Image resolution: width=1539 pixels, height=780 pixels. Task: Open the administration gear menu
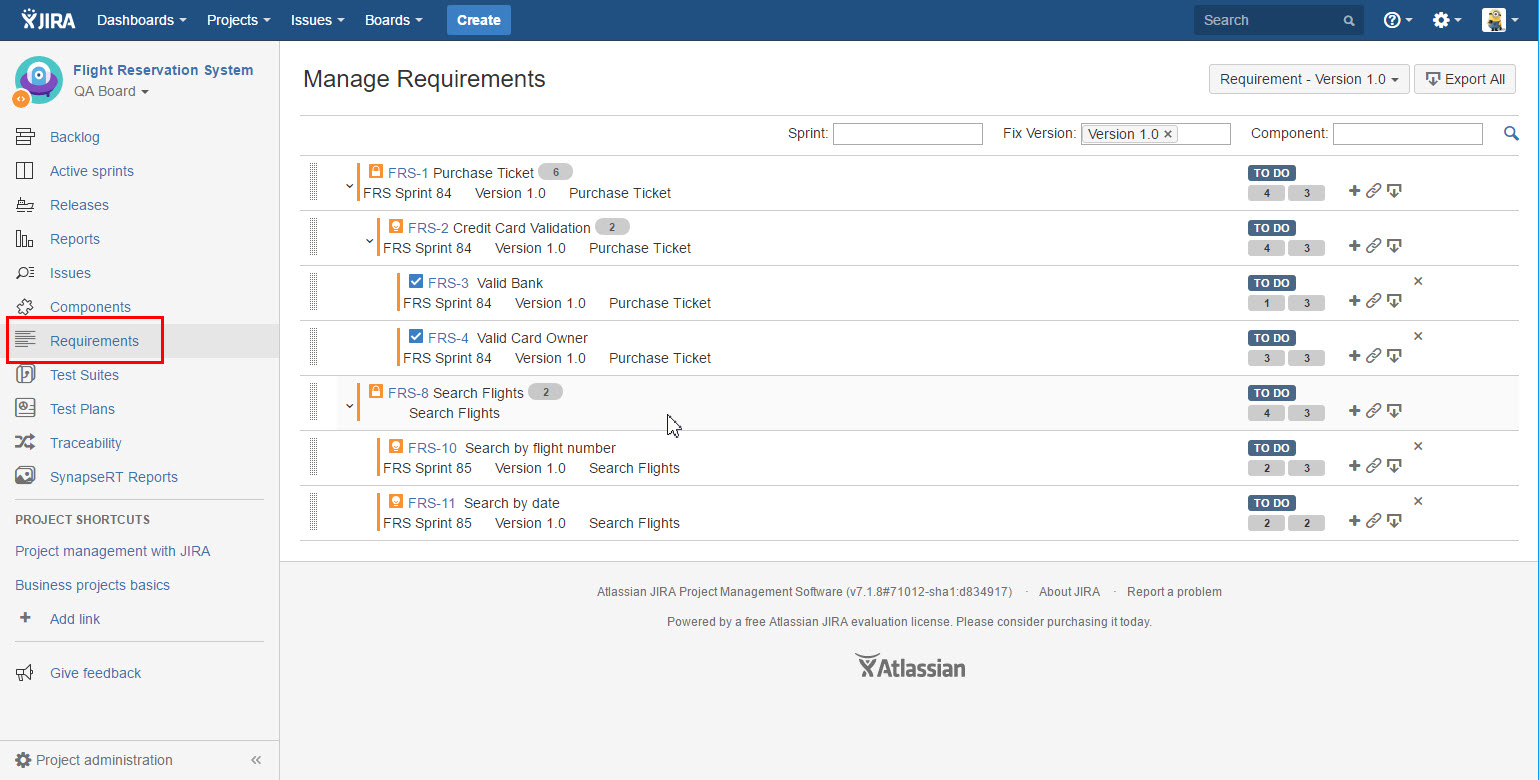1446,20
